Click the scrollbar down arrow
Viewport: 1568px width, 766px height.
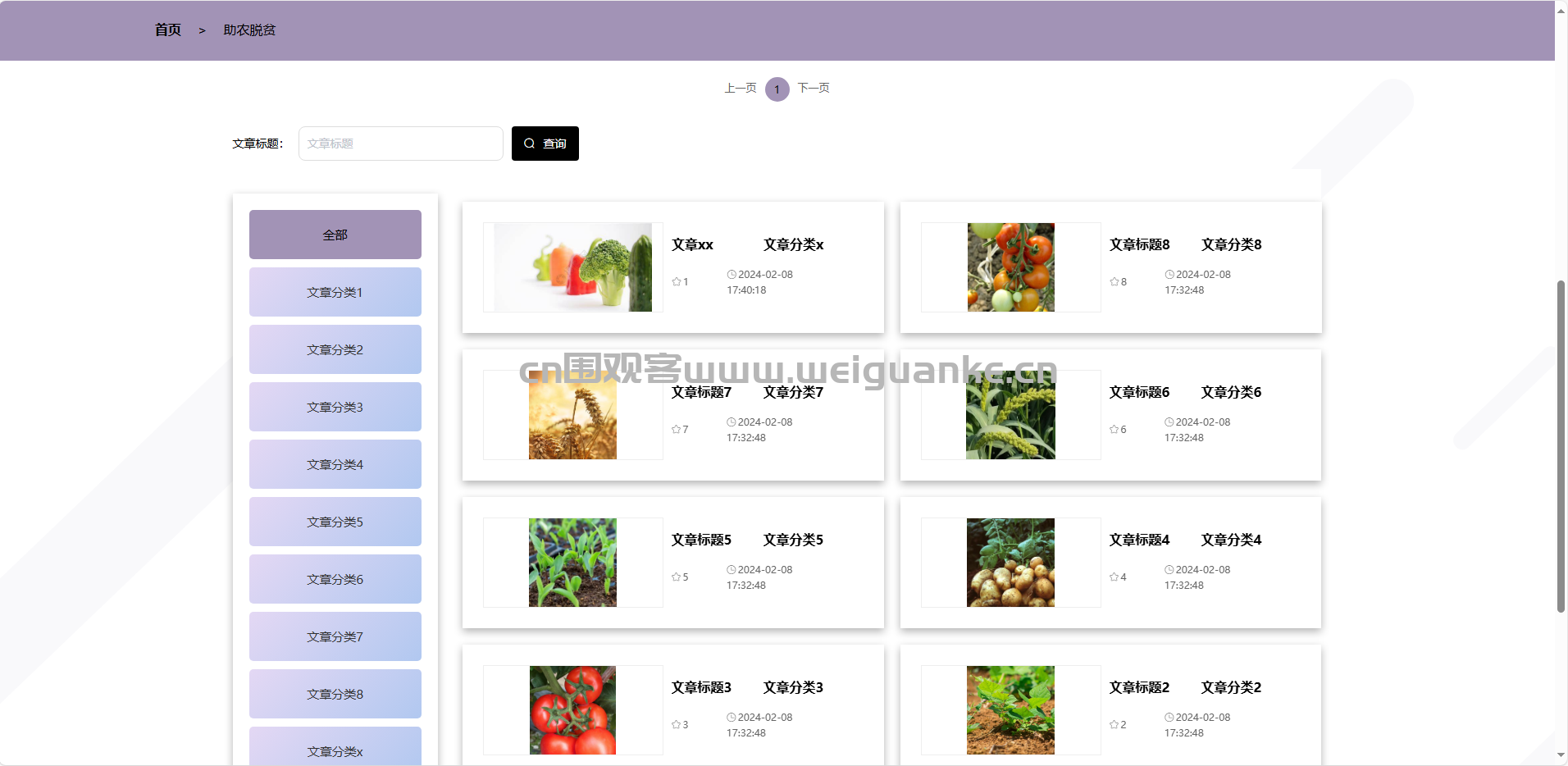tap(1561, 756)
